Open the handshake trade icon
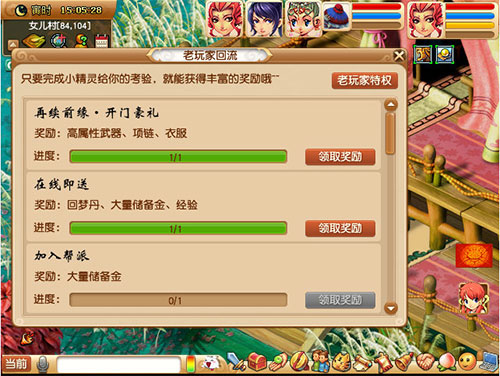 coord(425,362)
